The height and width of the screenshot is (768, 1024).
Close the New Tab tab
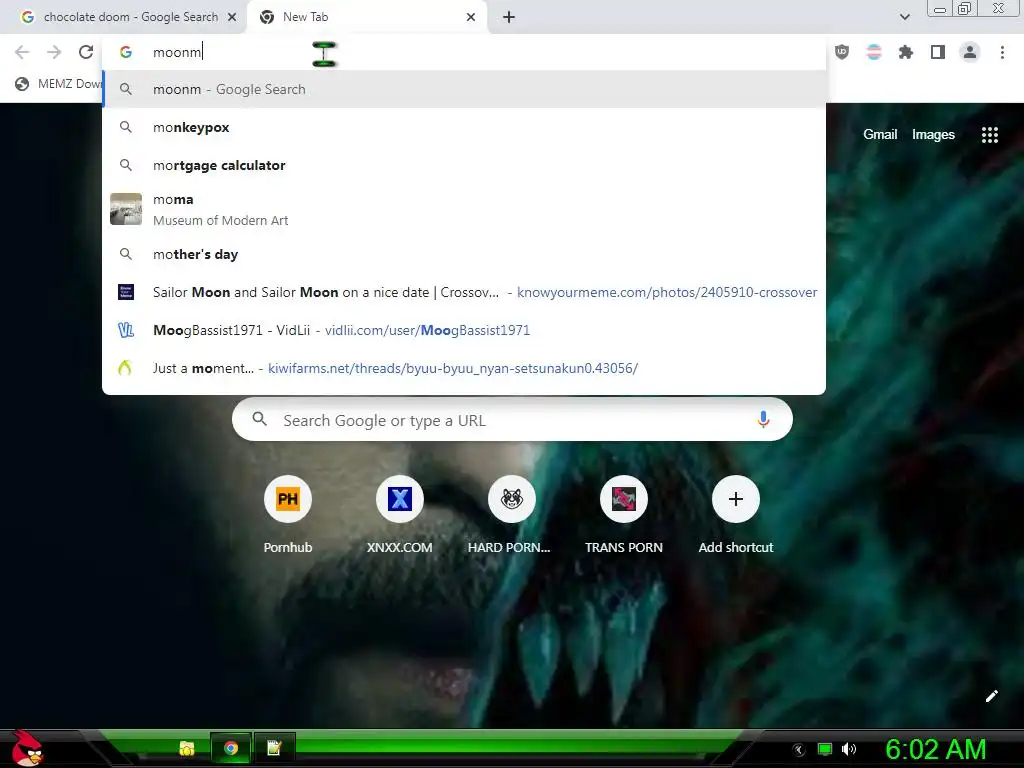coord(471,17)
